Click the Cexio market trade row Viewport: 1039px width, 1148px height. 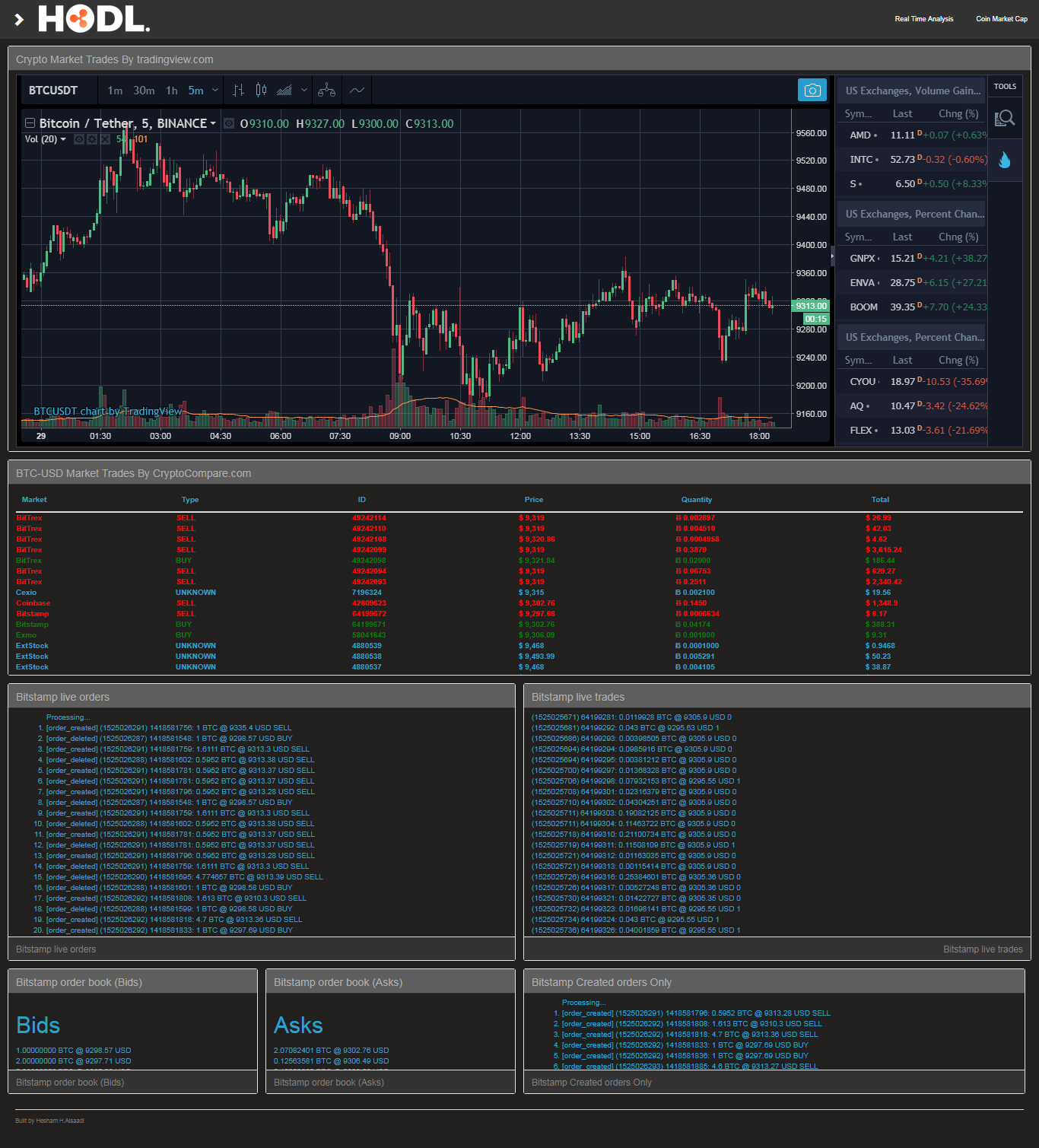(x=519, y=593)
